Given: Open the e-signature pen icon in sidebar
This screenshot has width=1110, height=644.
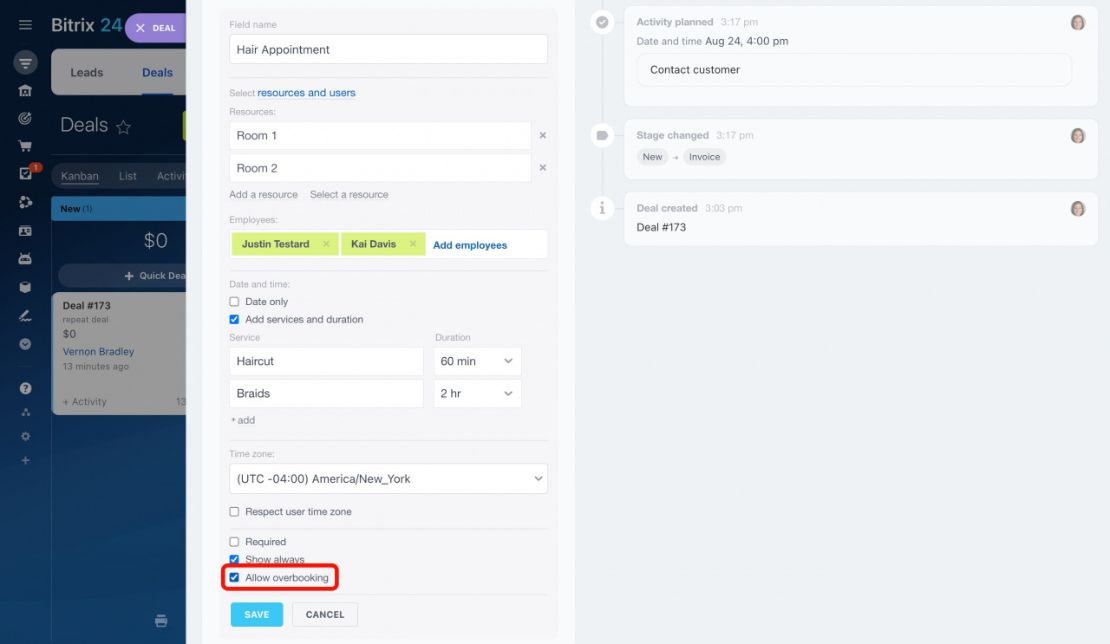Looking at the screenshot, I should click(25, 316).
